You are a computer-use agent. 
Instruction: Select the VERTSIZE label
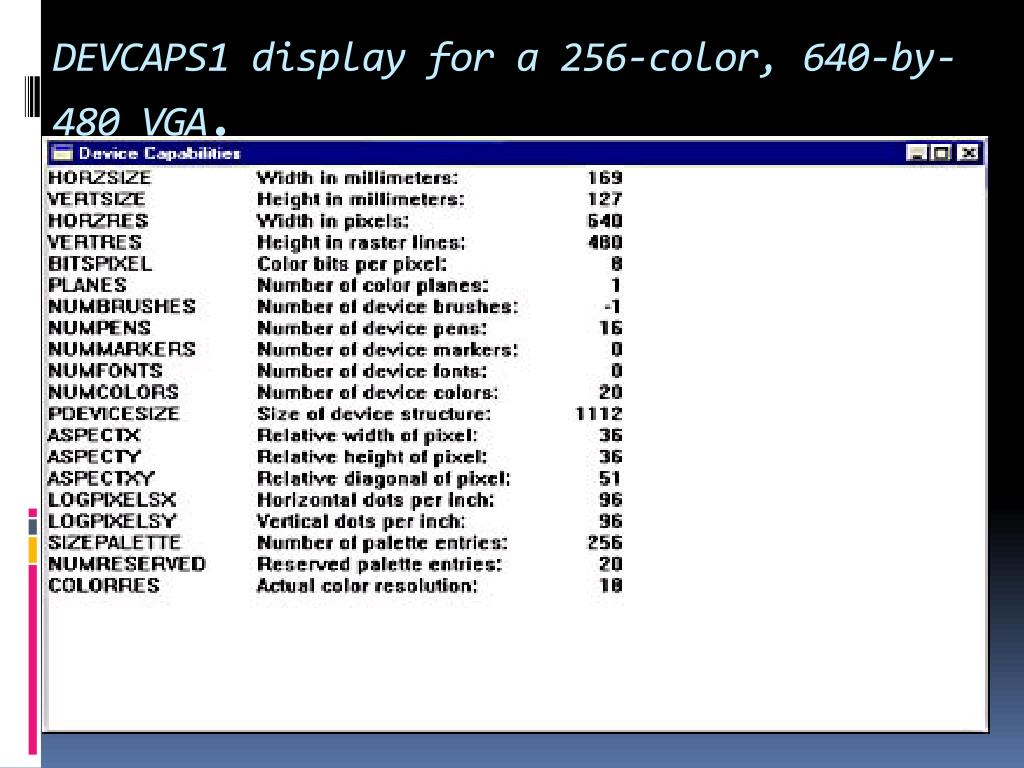coord(96,199)
